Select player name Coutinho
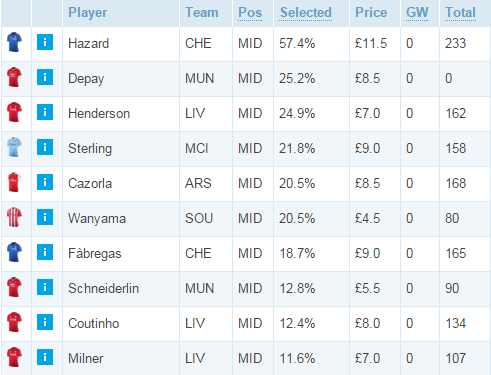The height and width of the screenshot is (375, 491). point(94,323)
